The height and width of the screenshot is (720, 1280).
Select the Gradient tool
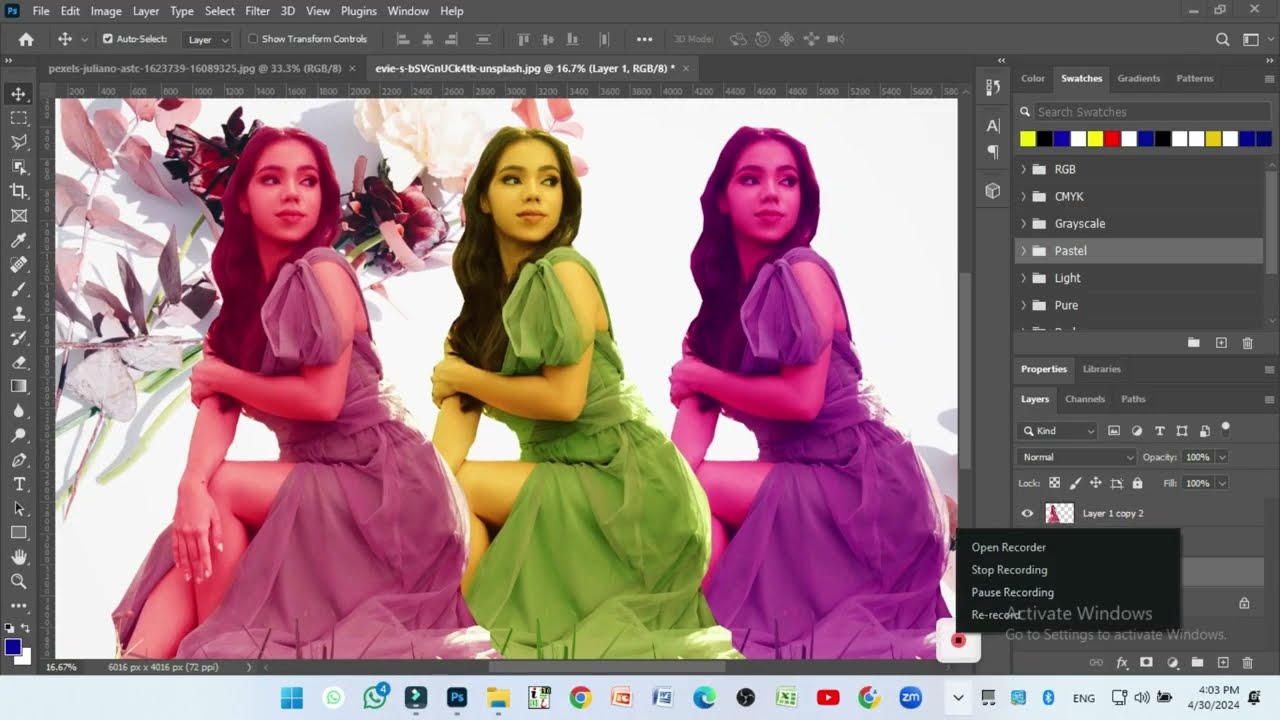point(19,386)
